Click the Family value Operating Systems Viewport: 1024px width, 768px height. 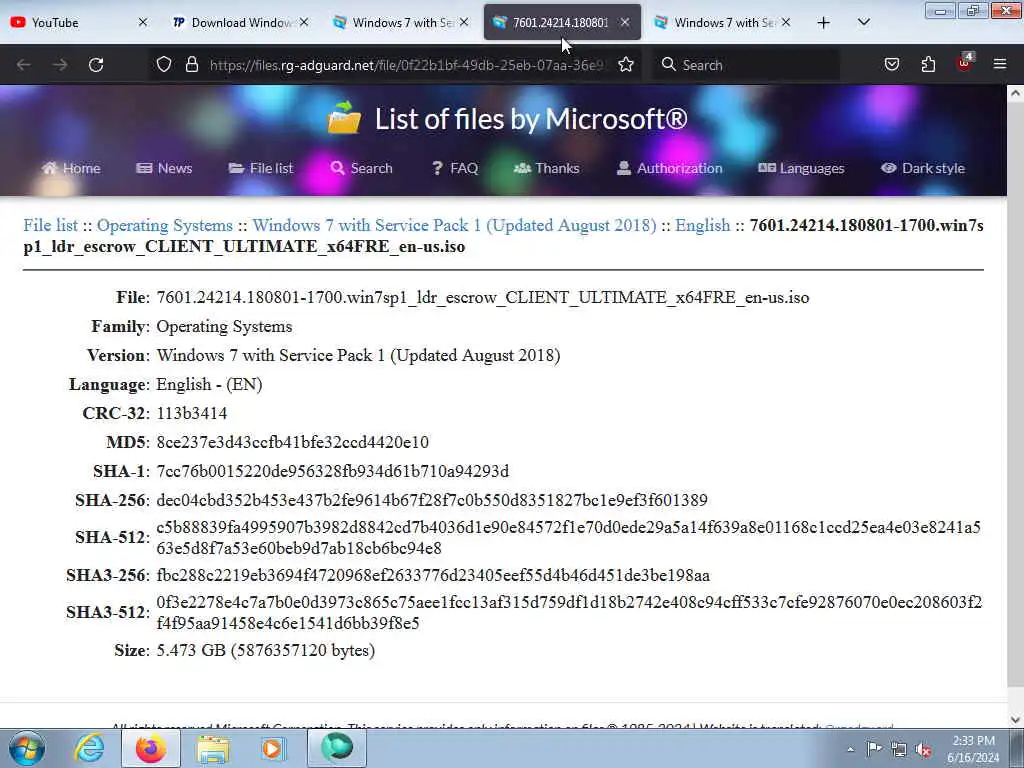coord(224,327)
